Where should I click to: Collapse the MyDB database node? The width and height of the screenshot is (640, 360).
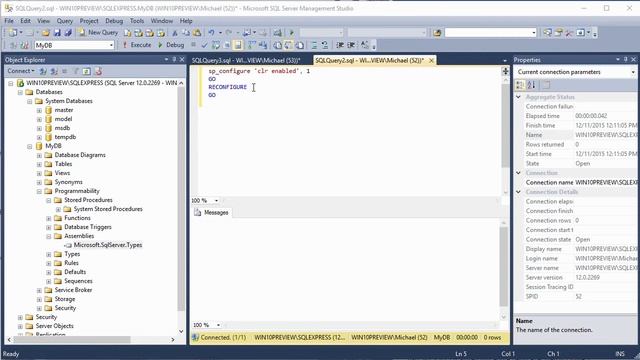coord(30,146)
